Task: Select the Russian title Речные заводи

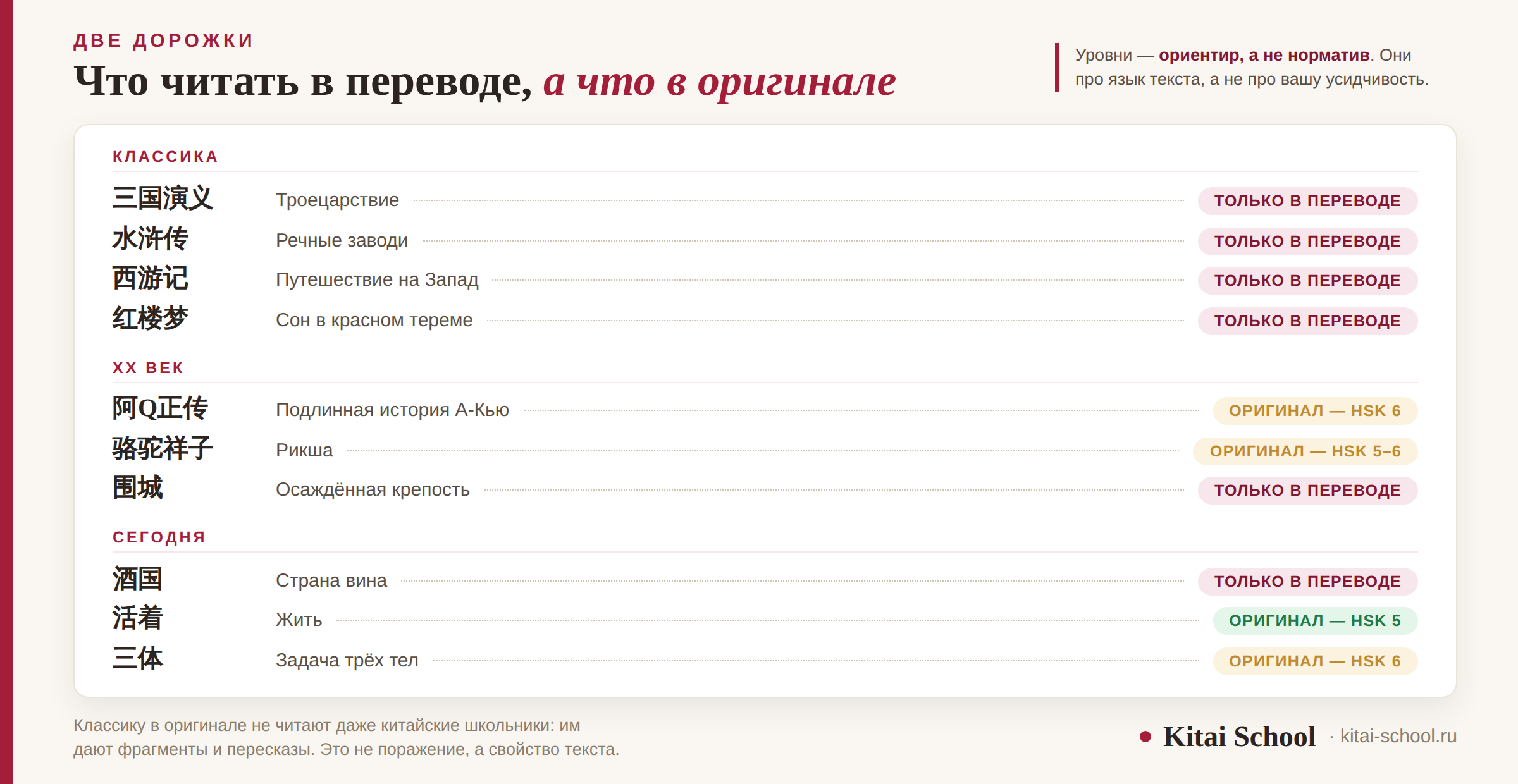Action: pyautogui.click(x=342, y=240)
